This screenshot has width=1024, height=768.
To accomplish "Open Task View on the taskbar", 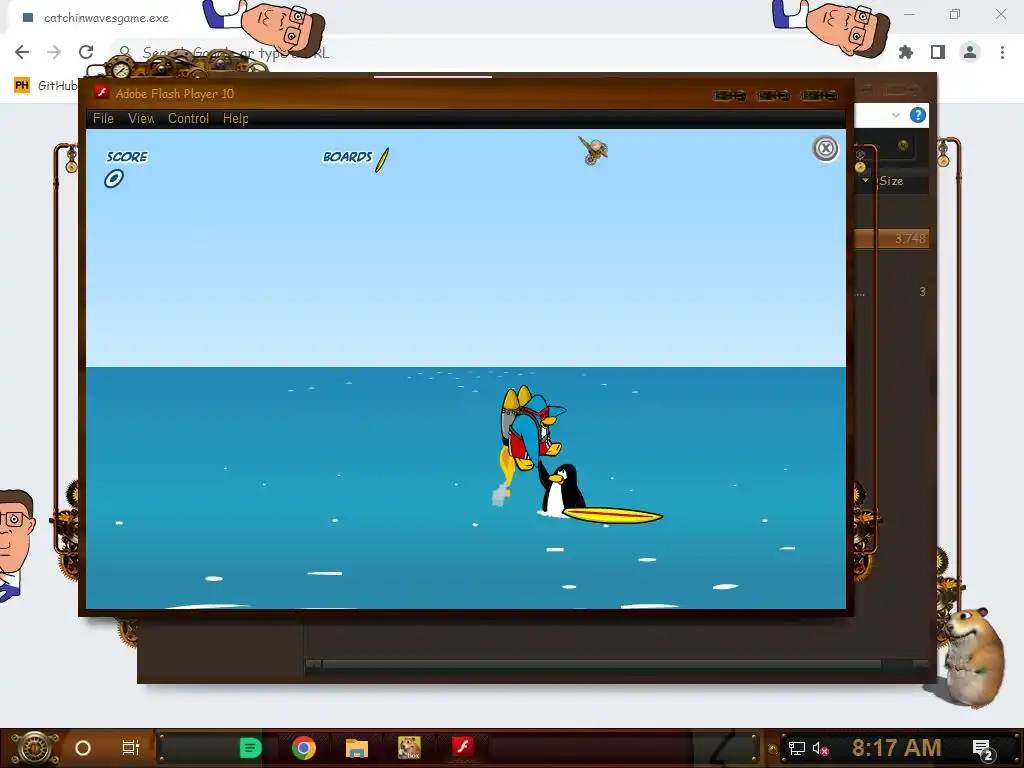I will click(x=131, y=748).
